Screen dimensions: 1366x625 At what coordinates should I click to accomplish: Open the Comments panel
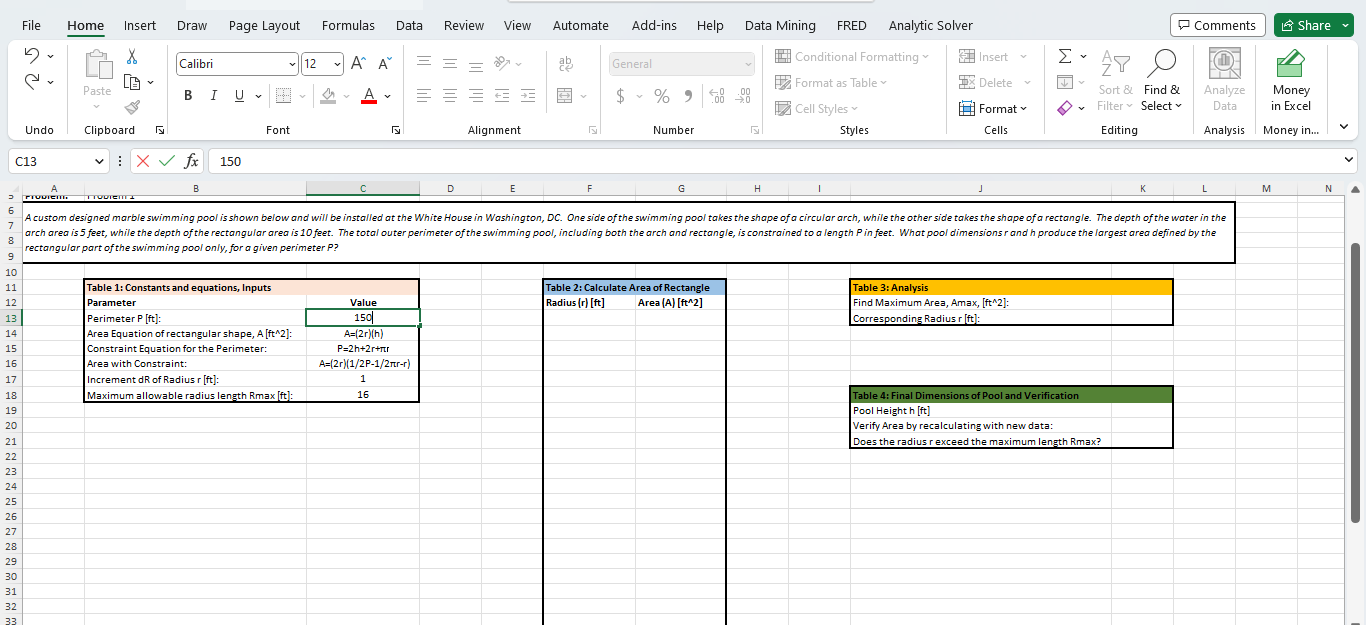[x=1218, y=24]
